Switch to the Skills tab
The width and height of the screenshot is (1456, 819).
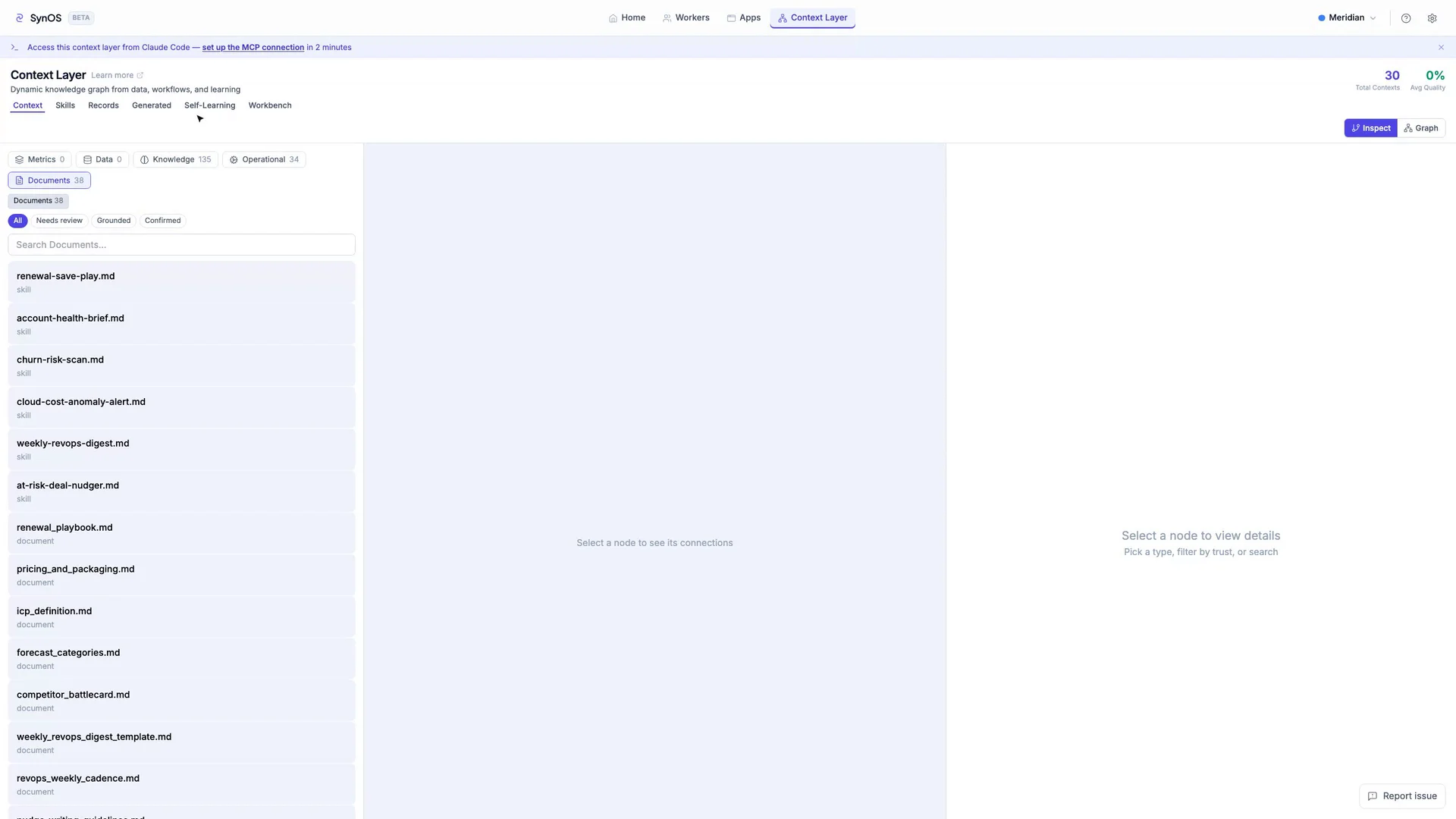pyautogui.click(x=65, y=105)
